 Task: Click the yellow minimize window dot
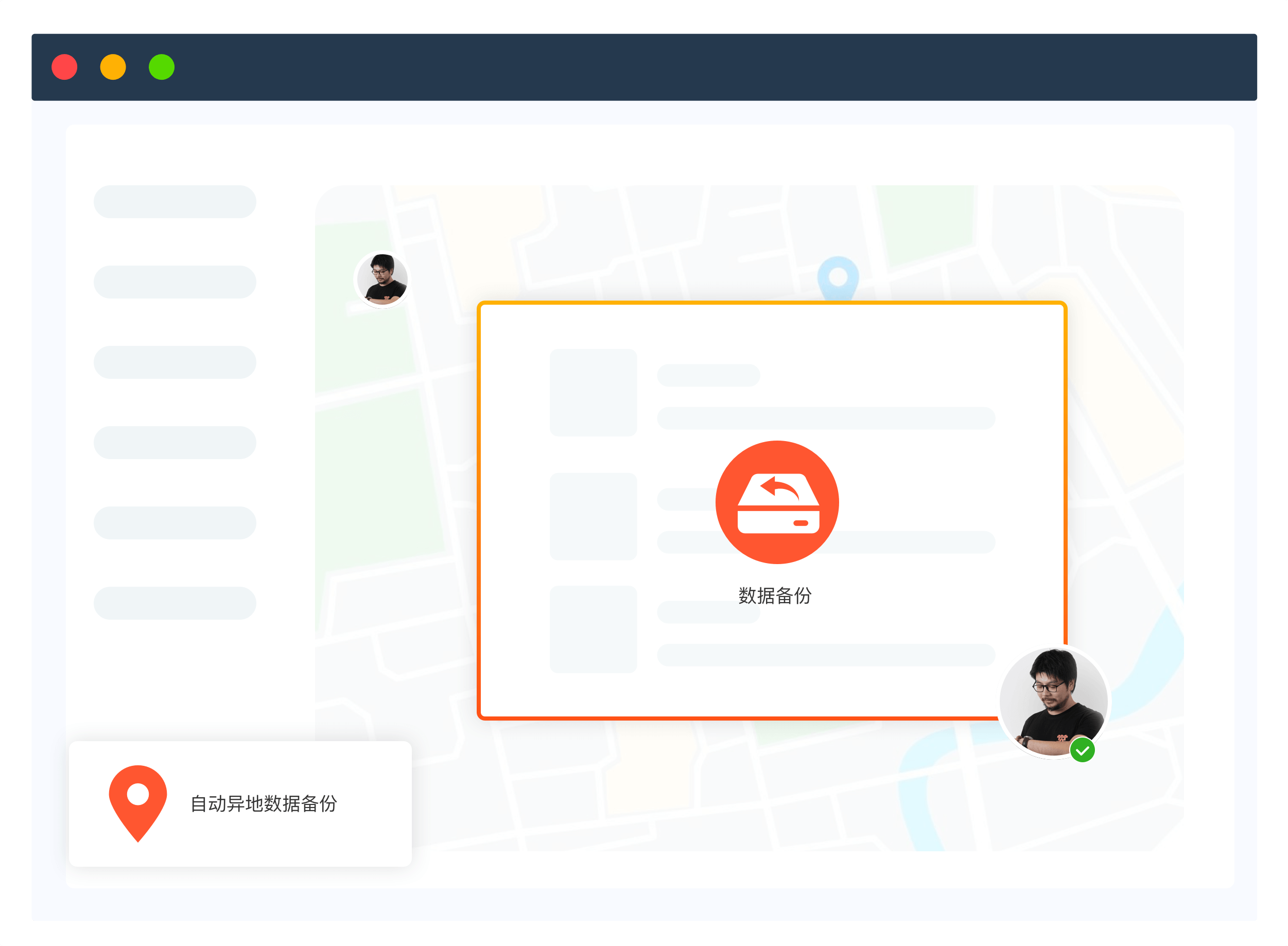[x=113, y=67]
